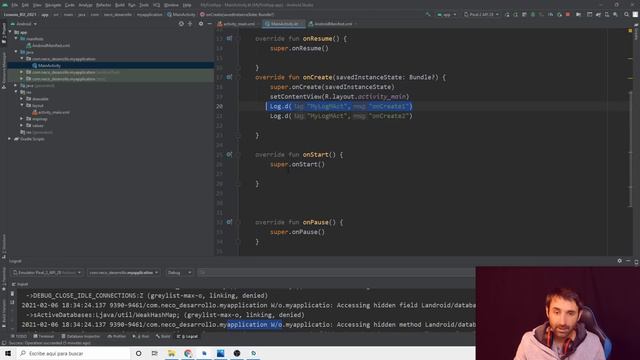This screenshot has width=640, height=360.
Task: Click the make project hammer icon
Action: [x=428, y=14]
